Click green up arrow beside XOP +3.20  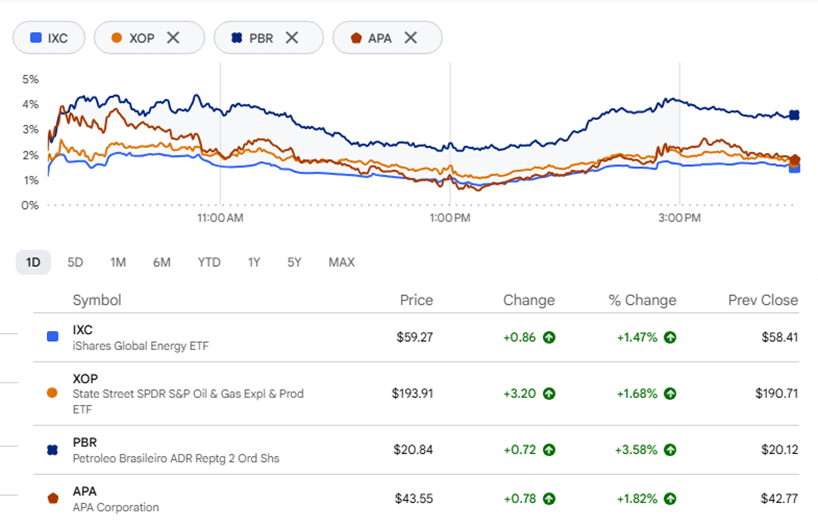(549, 393)
